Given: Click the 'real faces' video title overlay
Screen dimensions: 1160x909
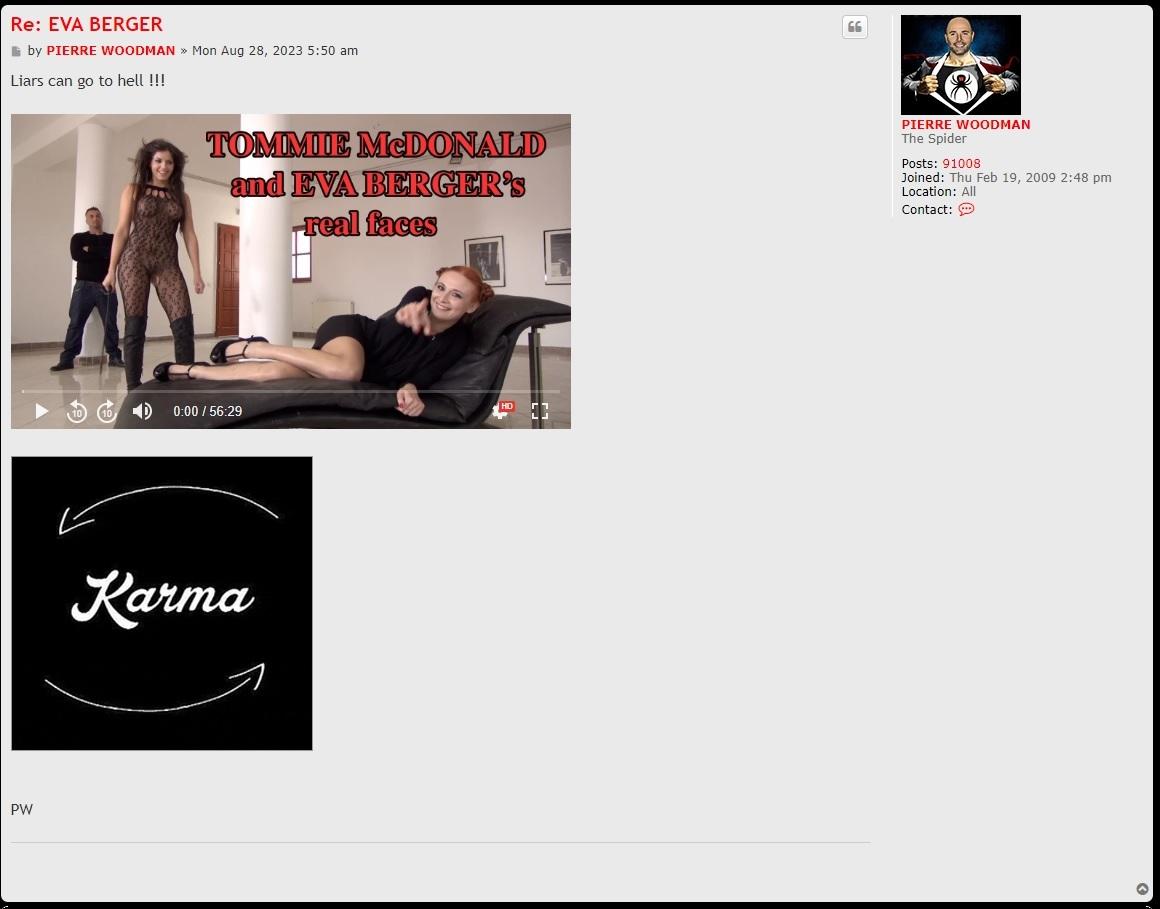Looking at the screenshot, I should 370,223.
